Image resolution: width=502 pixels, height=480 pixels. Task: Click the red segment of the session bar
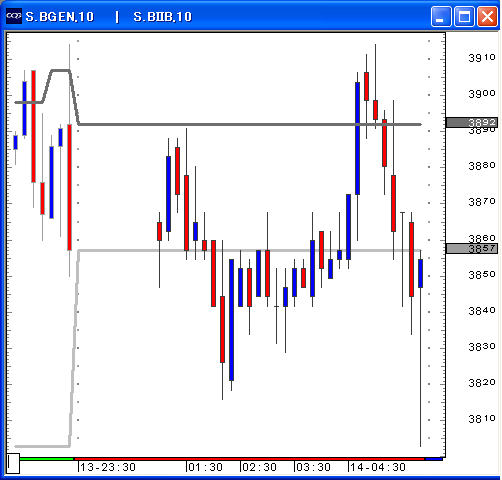coord(249,459)
